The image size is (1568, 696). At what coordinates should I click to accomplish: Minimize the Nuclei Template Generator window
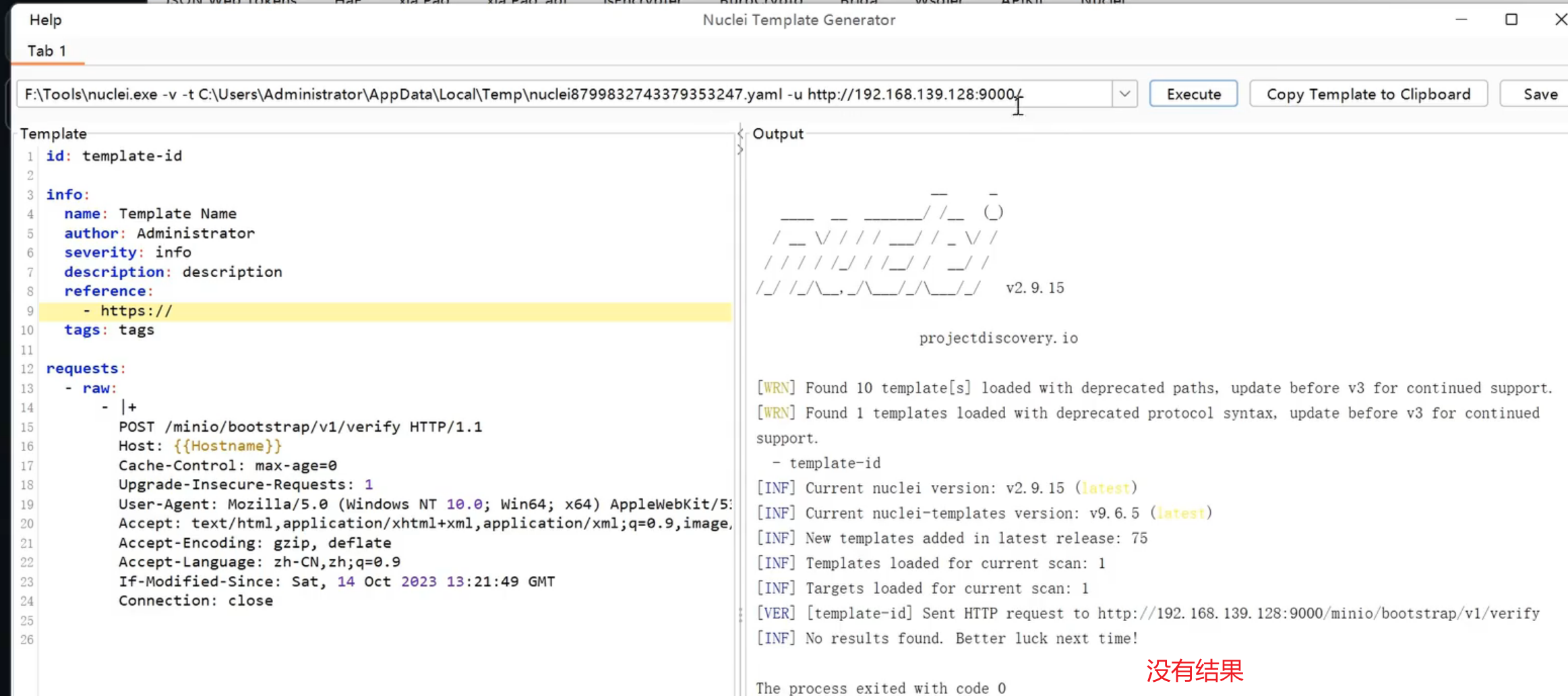pyautogui.click(x=1461, y=20)
